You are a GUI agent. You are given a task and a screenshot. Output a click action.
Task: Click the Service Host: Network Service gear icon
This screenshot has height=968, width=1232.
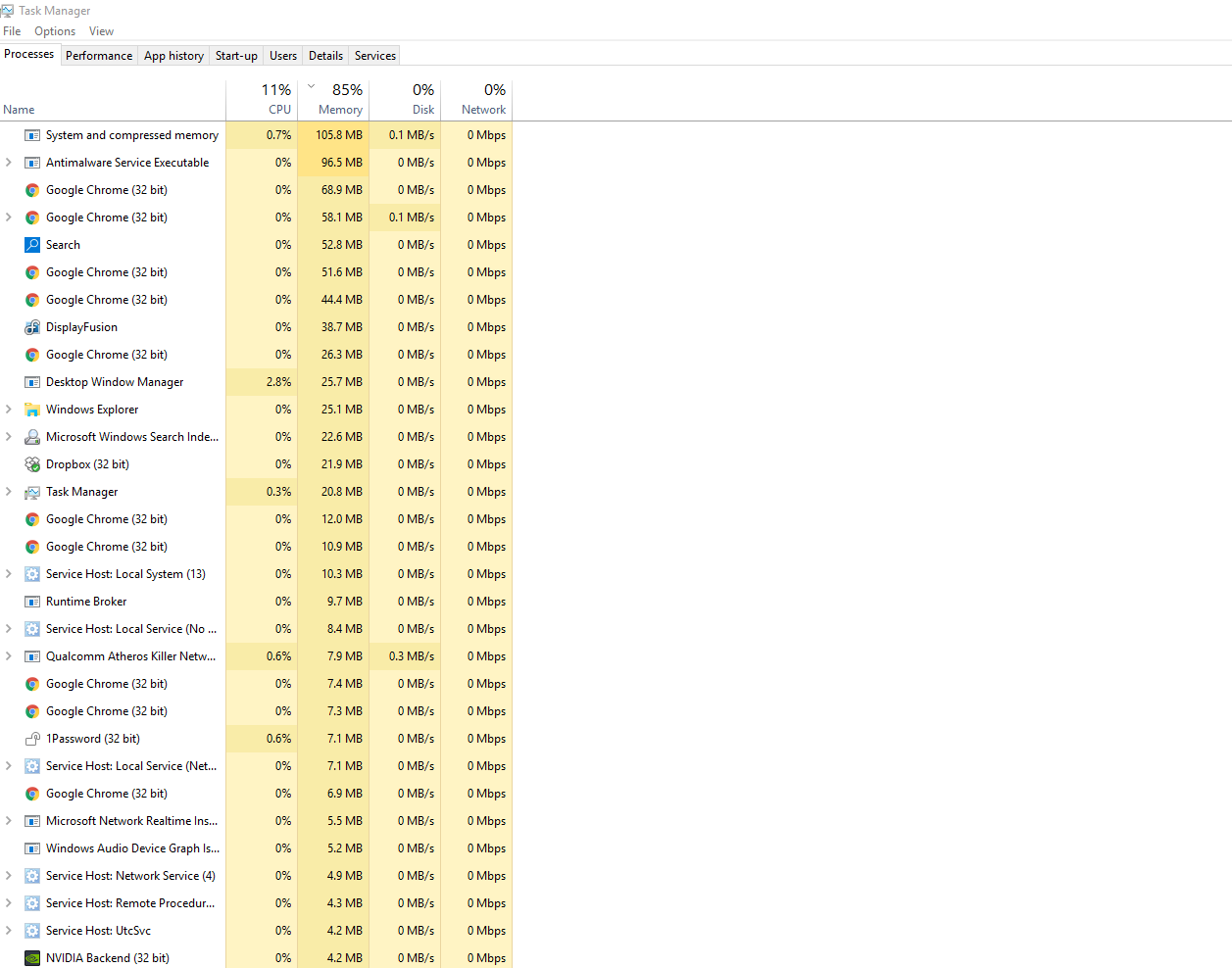(32, 876)
